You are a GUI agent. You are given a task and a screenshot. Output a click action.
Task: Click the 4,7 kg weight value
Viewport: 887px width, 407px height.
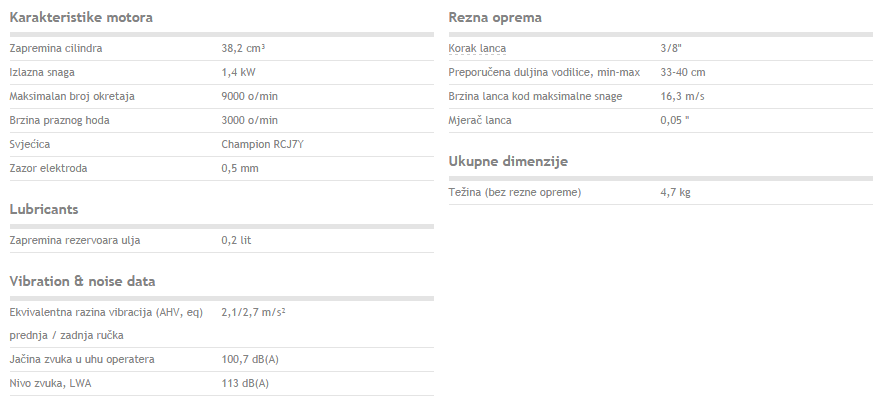tap(675, 192)
